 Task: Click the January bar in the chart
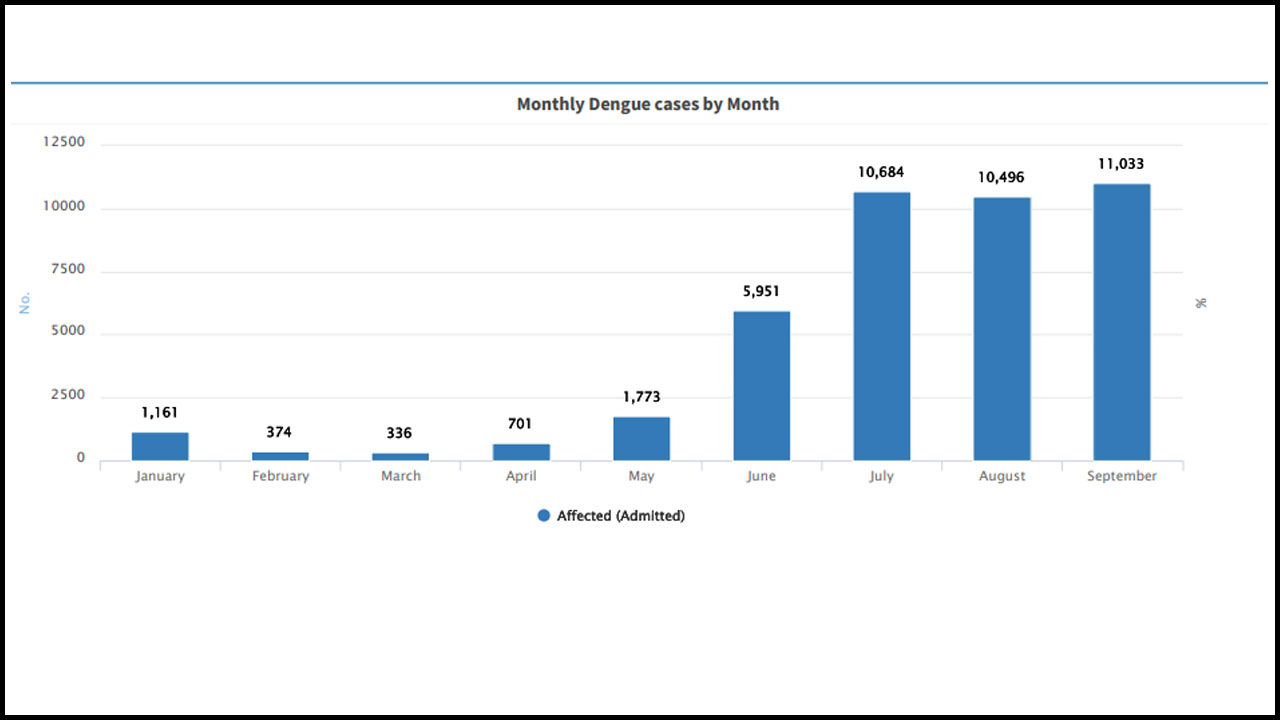[x=160, y=446]
